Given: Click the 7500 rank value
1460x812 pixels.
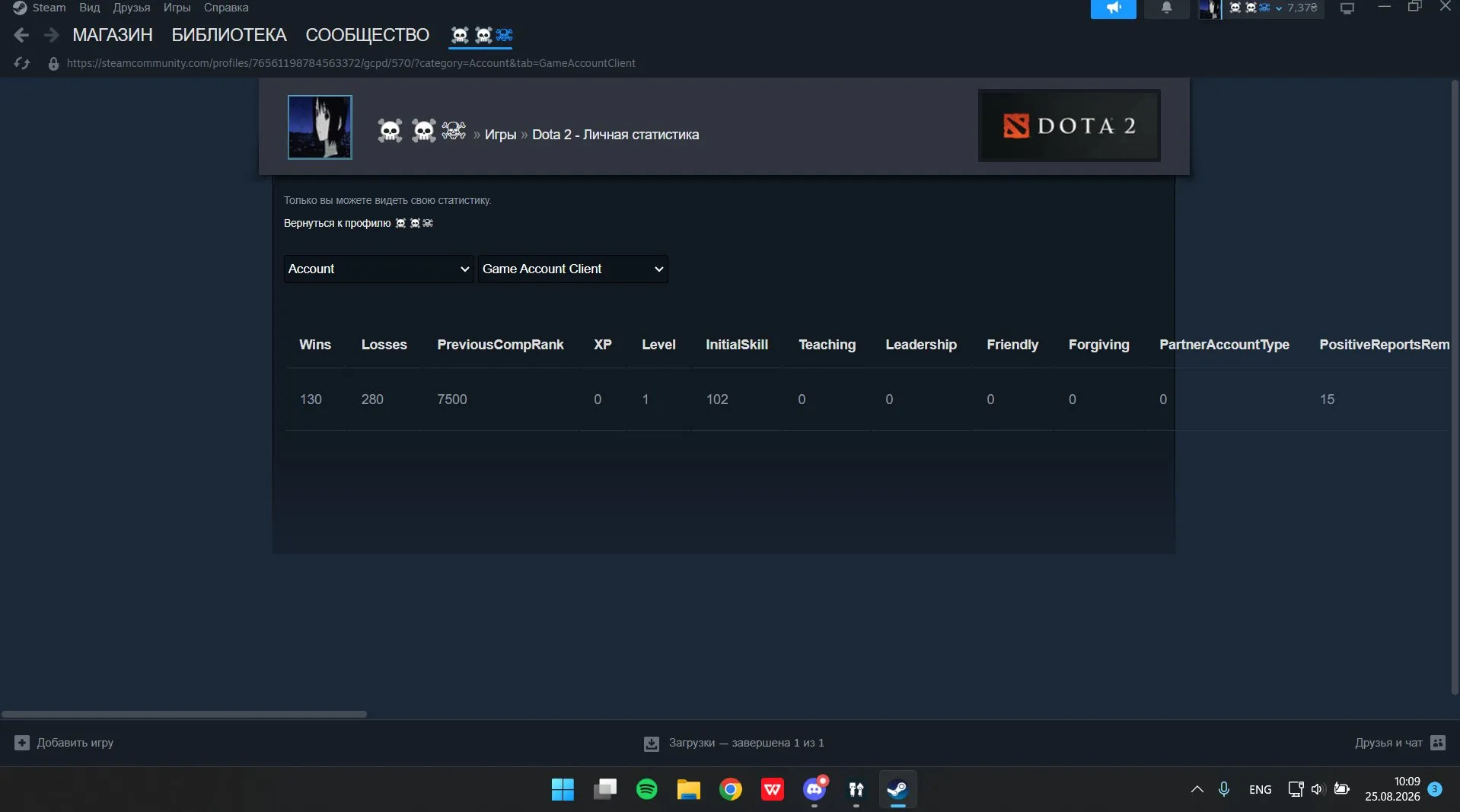Looking at the screenshot, I should (452, 400).
